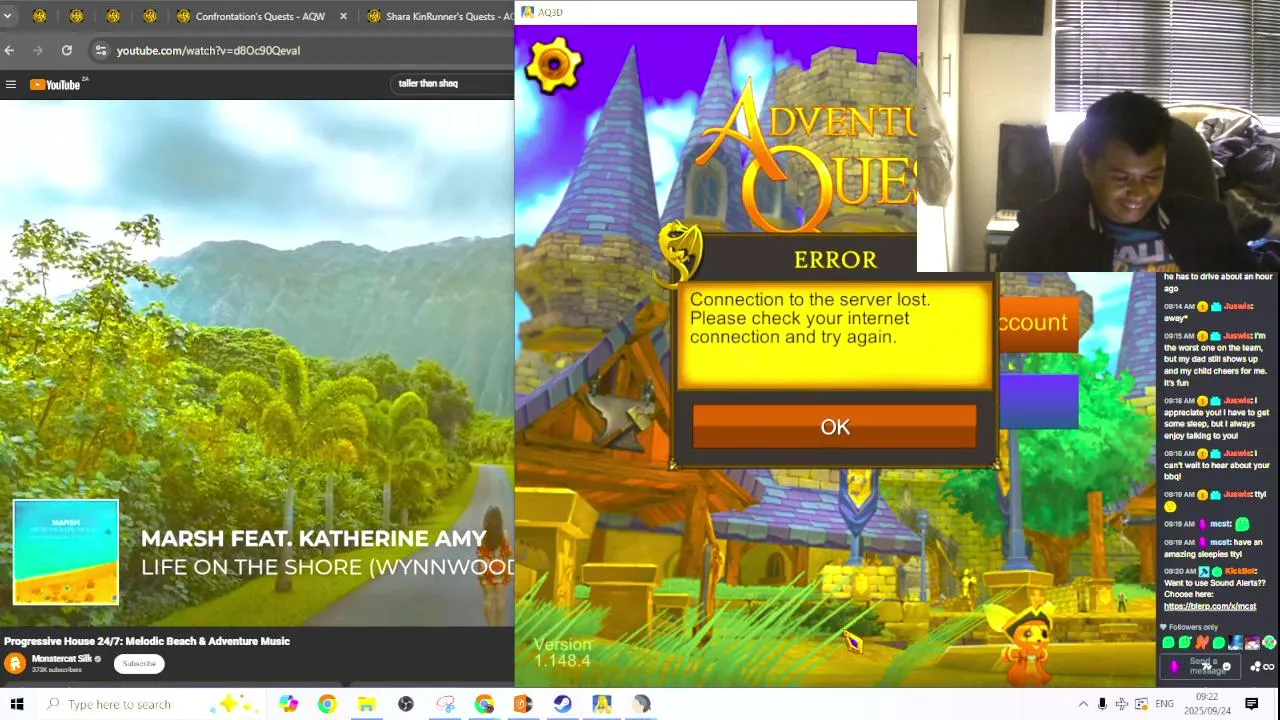
Task: Open OBS Studio from the taskbar
Action: 405,704
